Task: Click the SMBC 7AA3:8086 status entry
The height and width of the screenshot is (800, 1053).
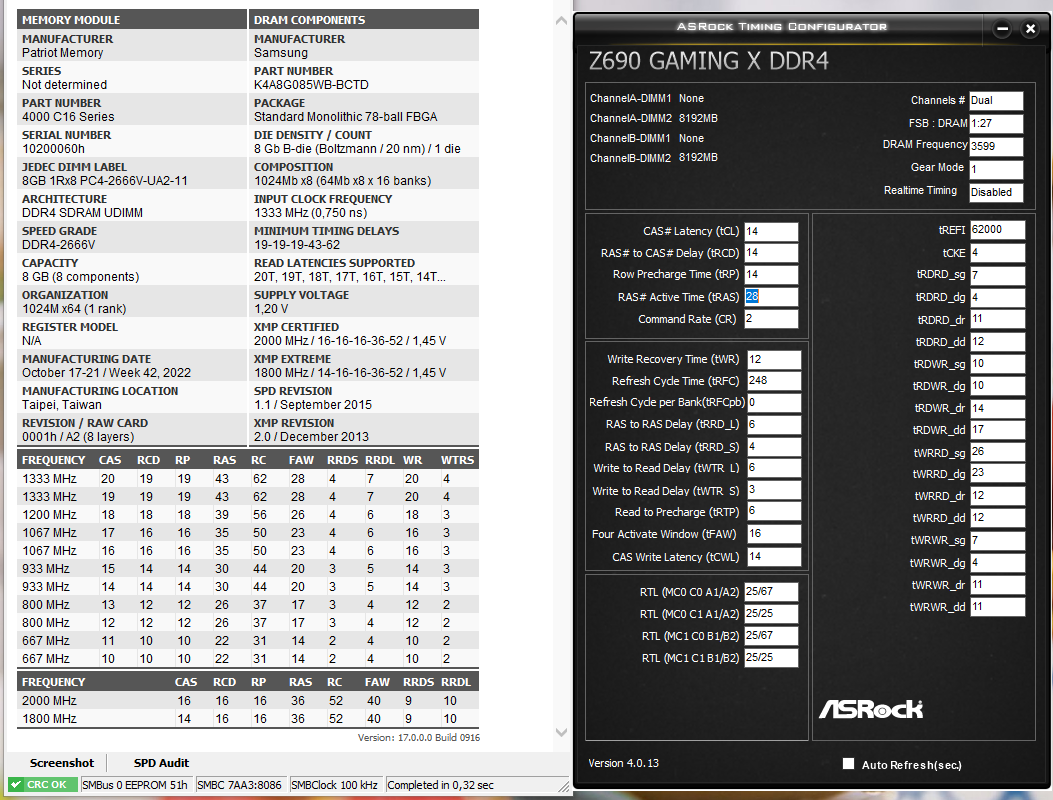Action: point(240,785)
